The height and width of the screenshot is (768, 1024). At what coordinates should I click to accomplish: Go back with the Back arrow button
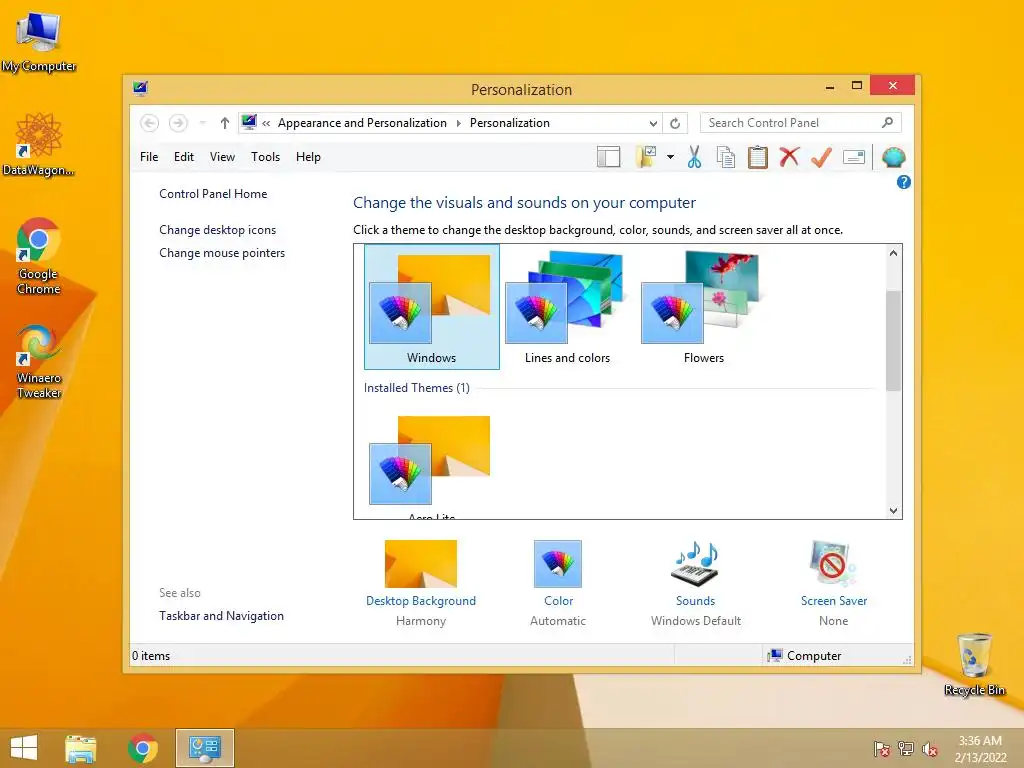tap(150, 123)
